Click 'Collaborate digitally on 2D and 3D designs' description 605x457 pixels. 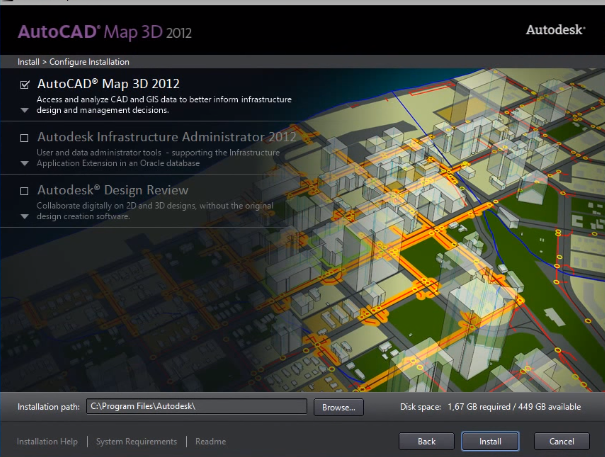pyautogui.click(x=155, y=211)
